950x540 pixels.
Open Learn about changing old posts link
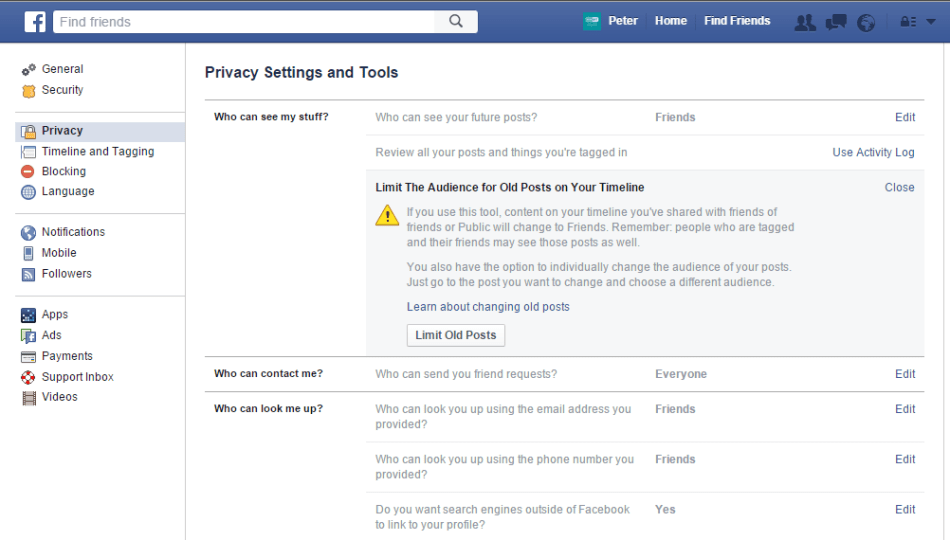coord(488,307)
